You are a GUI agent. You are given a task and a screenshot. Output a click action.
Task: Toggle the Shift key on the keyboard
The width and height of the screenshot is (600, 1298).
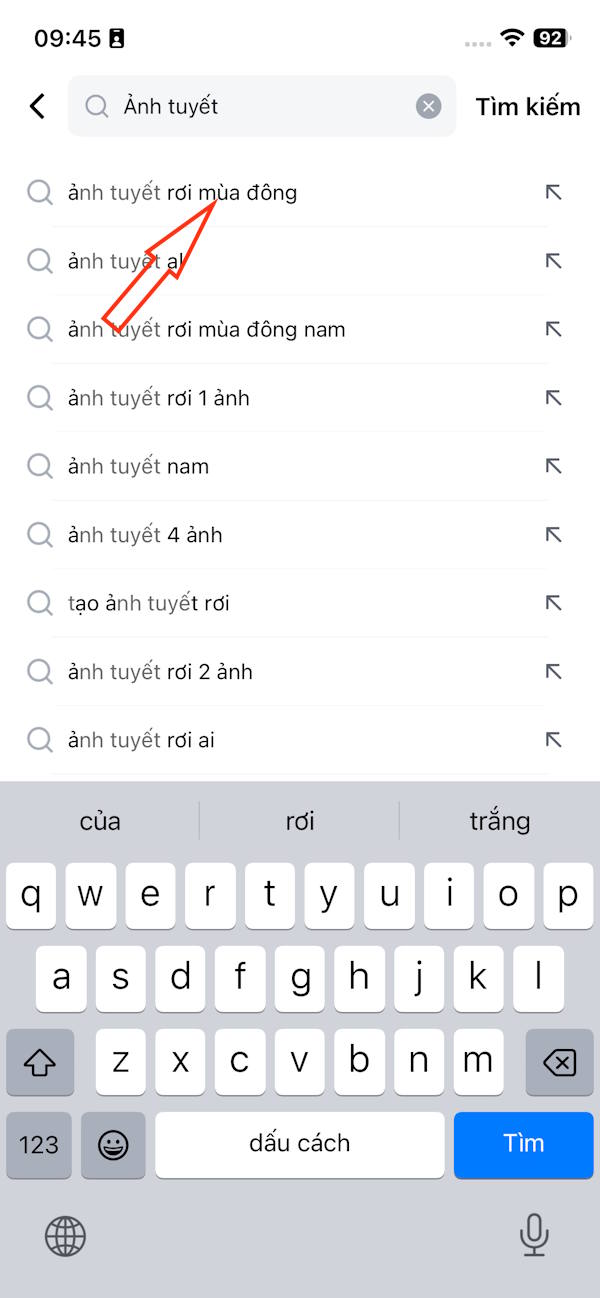click(38, 1062)
